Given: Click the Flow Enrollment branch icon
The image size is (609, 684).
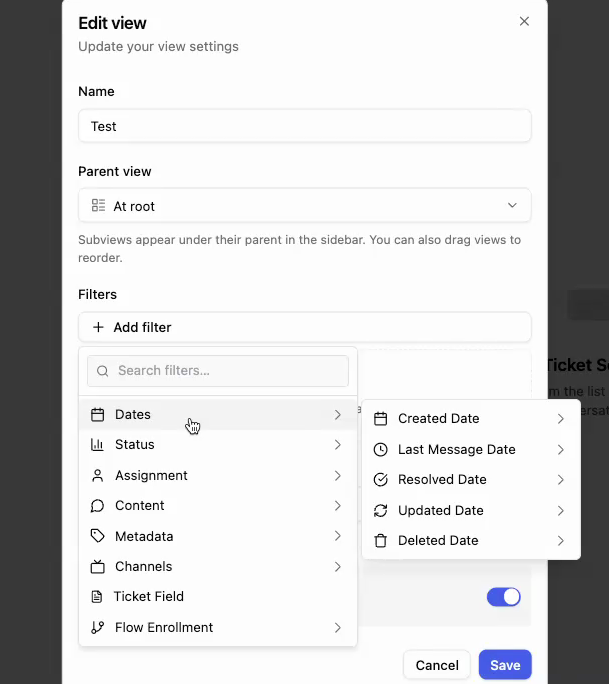Looking at the screenshot, I should tap(98, 628).
